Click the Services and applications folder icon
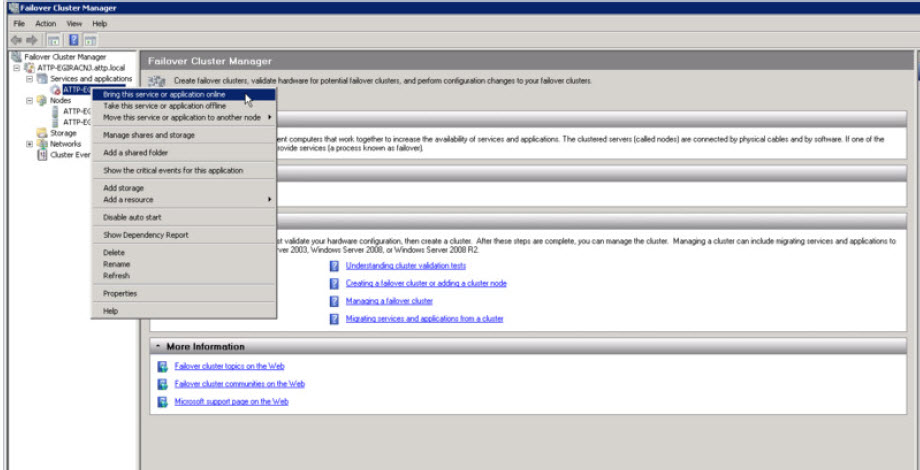920x470 pixels. [x=42, y=79]
